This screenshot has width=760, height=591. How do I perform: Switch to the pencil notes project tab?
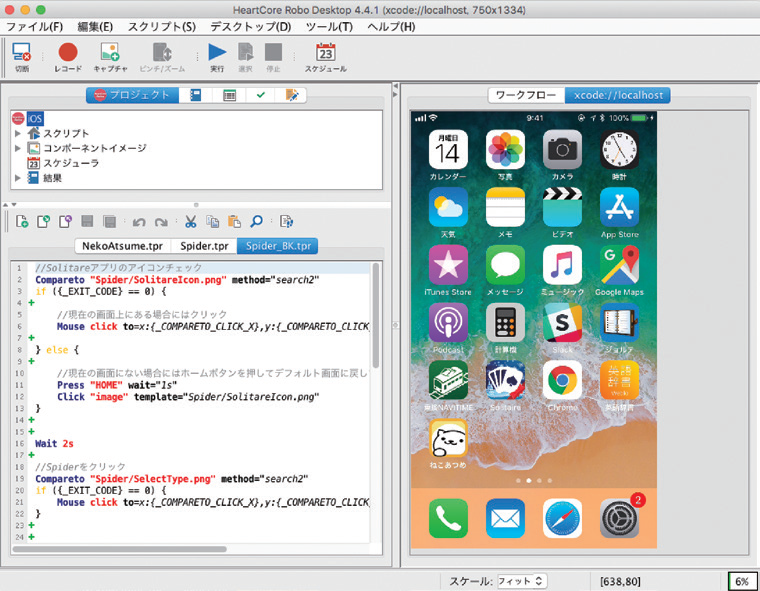(291, 95)
